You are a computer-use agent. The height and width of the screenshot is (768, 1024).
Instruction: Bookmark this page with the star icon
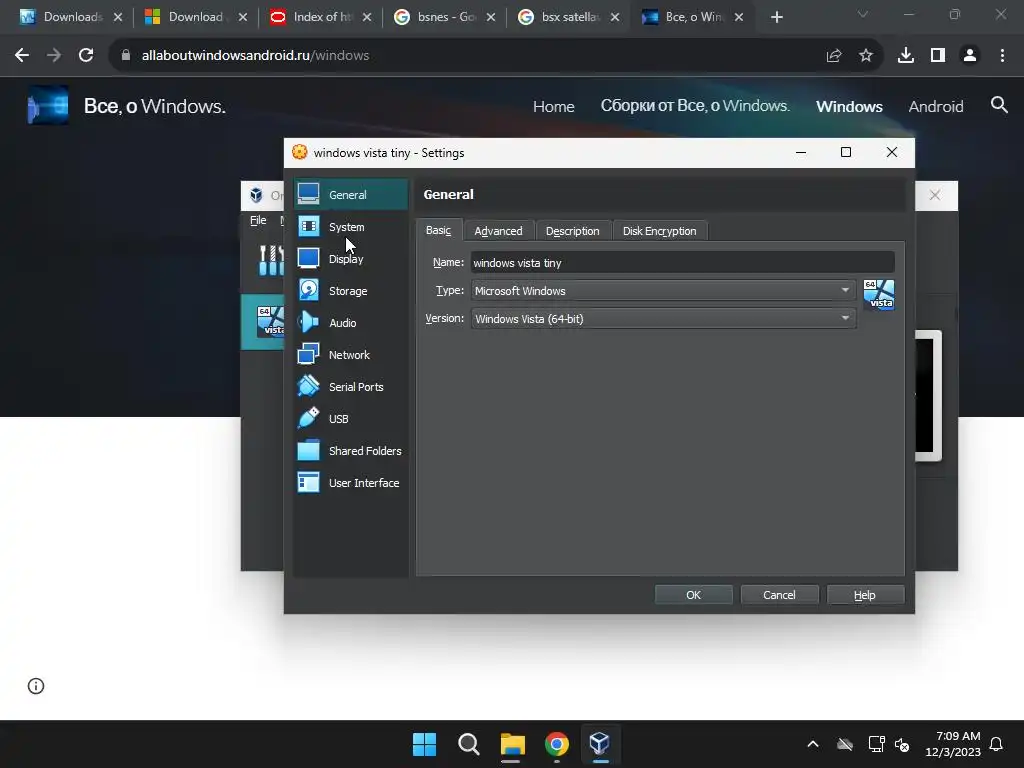pyautogui.click(x=866, y=56)
